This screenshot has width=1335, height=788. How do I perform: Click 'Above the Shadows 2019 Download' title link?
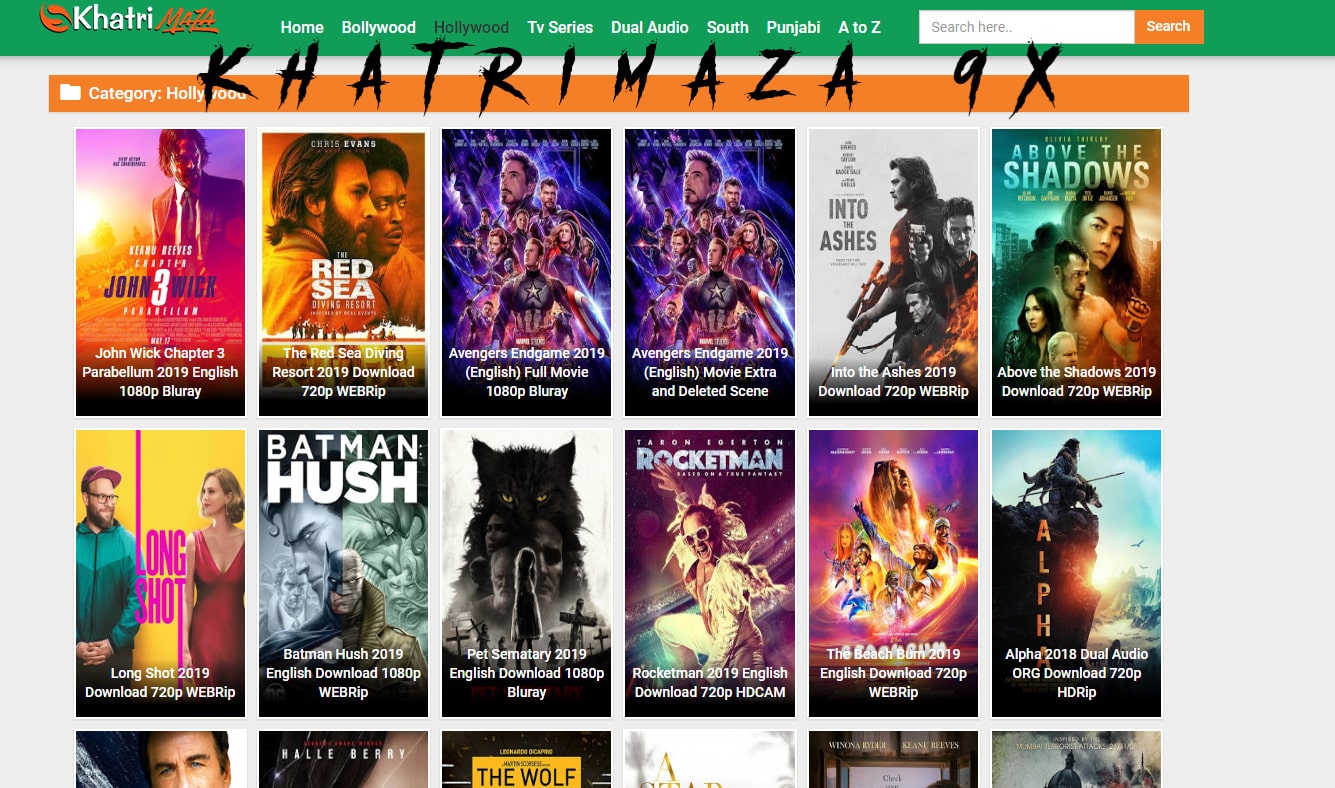(1076, 382)
